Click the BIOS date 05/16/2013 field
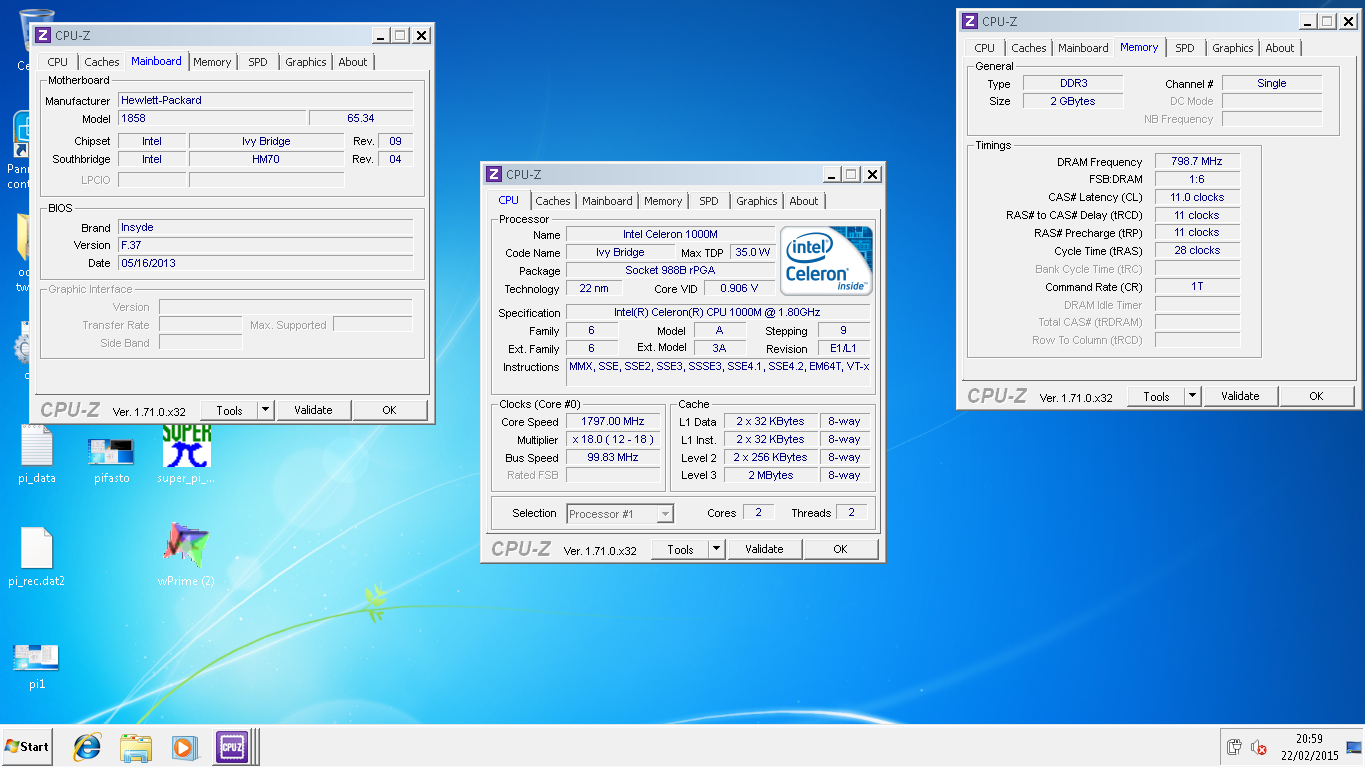The image size is (1365, 767). tap(265, 263)
